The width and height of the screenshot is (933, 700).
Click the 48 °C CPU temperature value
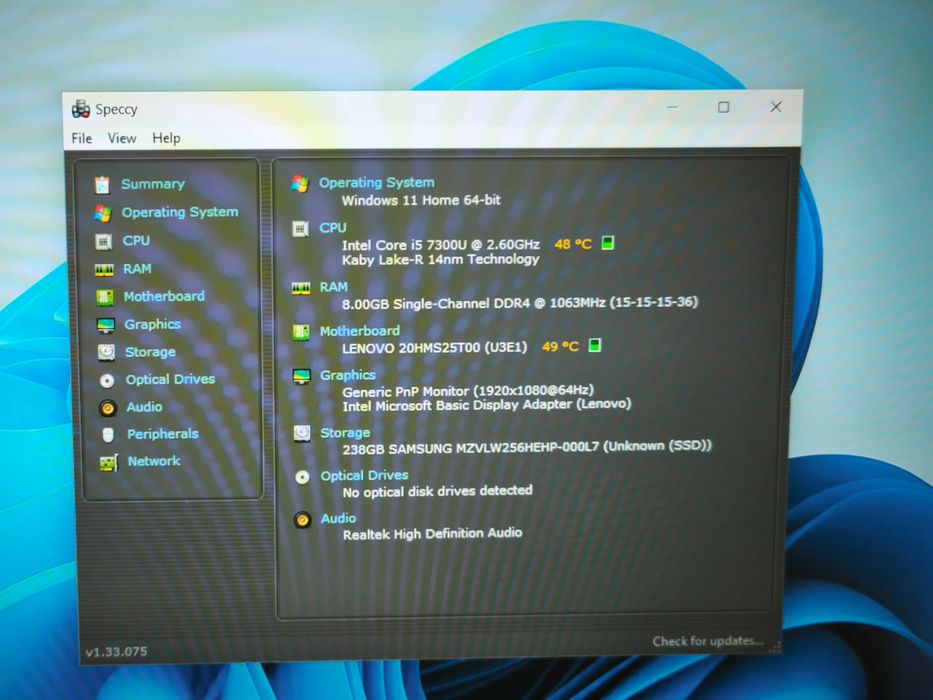(573, 244)
